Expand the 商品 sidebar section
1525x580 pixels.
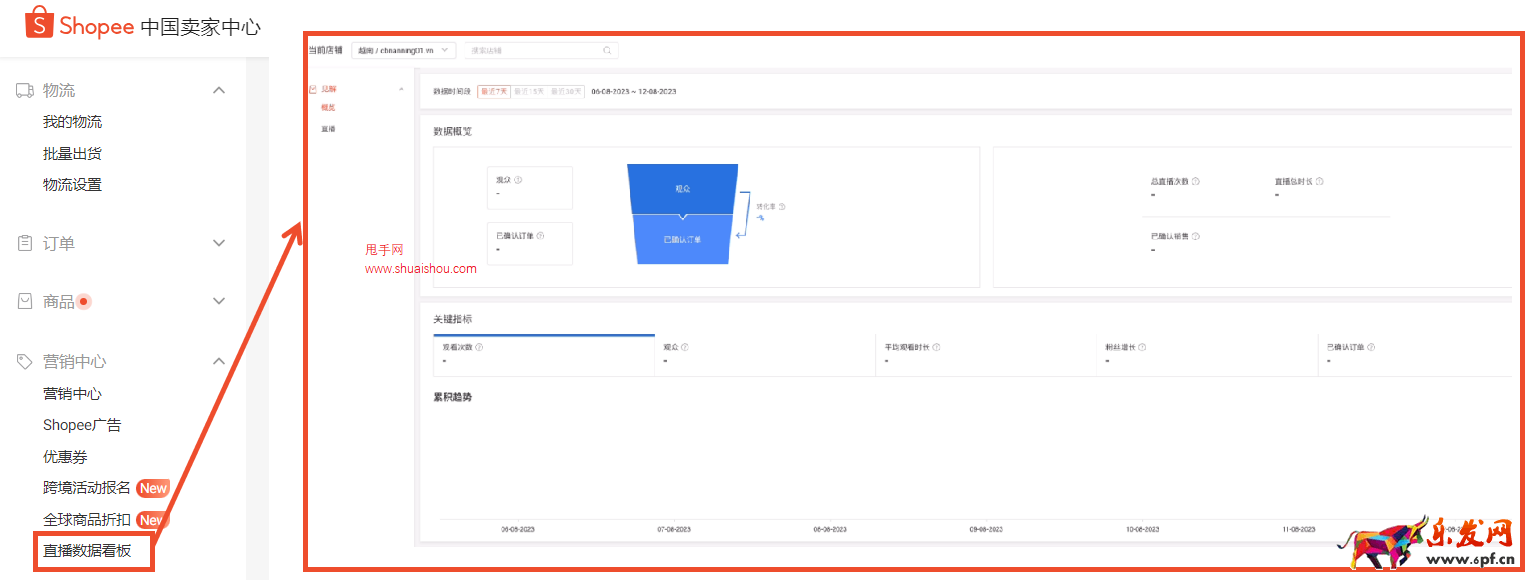point(219,301)
